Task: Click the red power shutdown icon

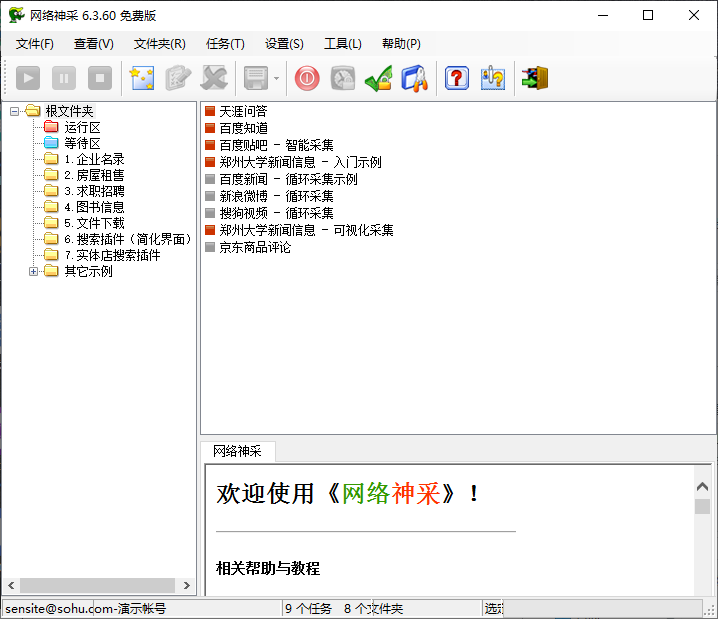Action: point(307,78)
